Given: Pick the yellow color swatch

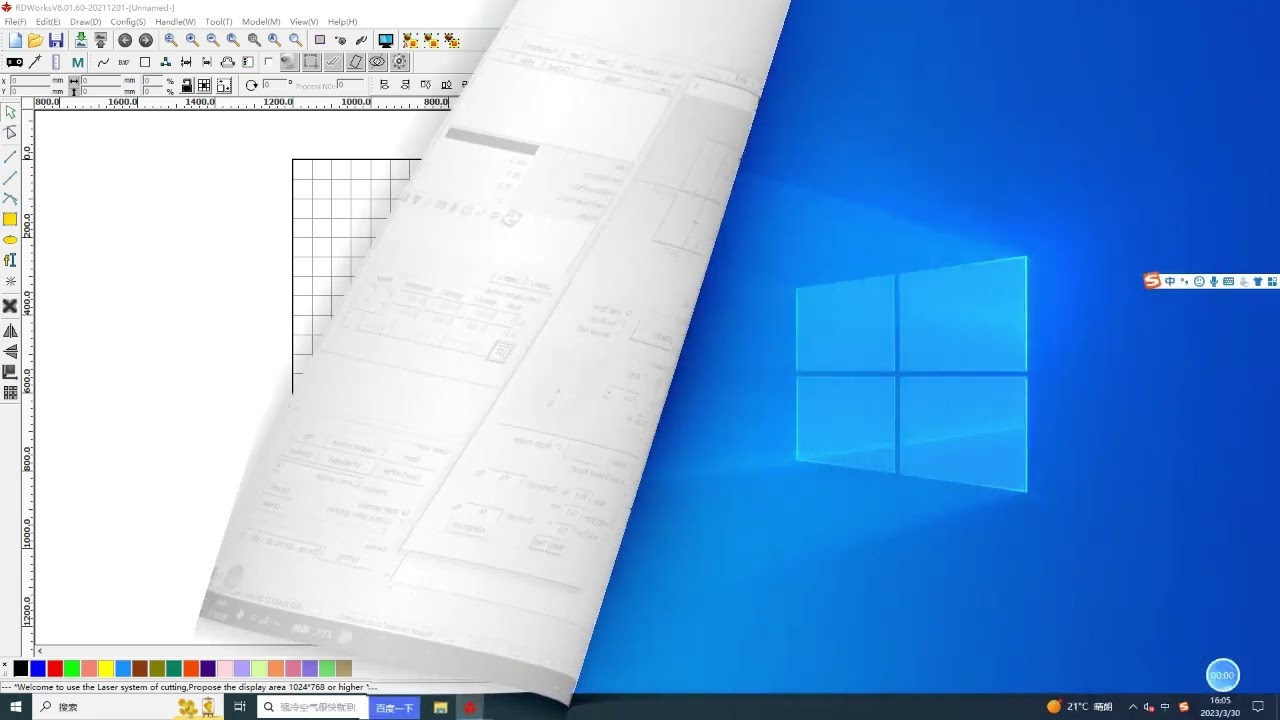Looking at the screenshot, I should [106, 668].
